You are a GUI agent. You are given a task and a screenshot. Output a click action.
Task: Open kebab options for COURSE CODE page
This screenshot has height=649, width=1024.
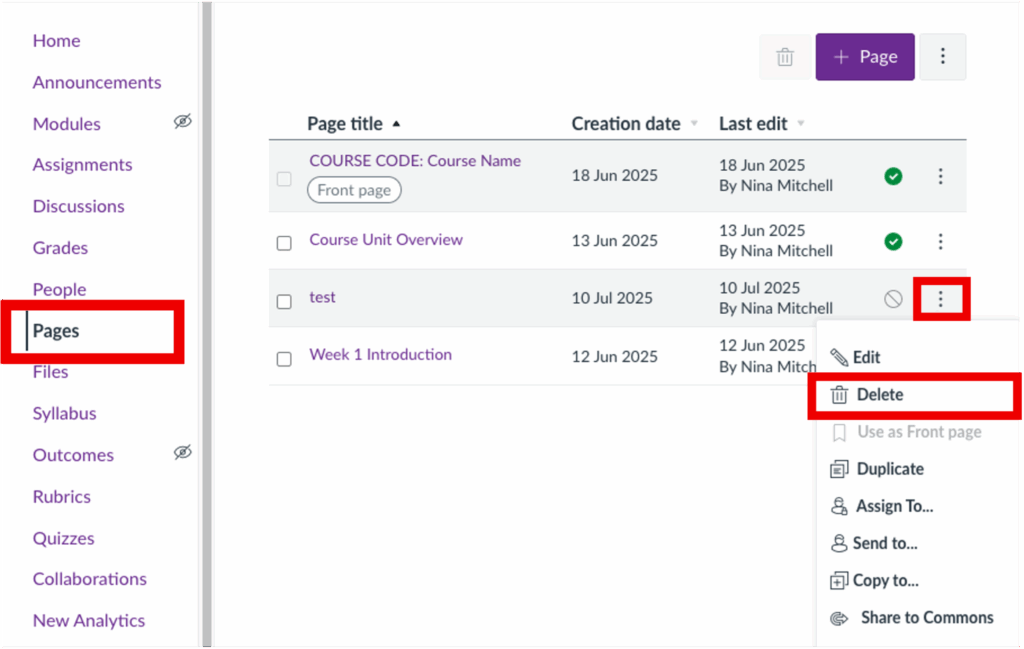coord(940,176)
